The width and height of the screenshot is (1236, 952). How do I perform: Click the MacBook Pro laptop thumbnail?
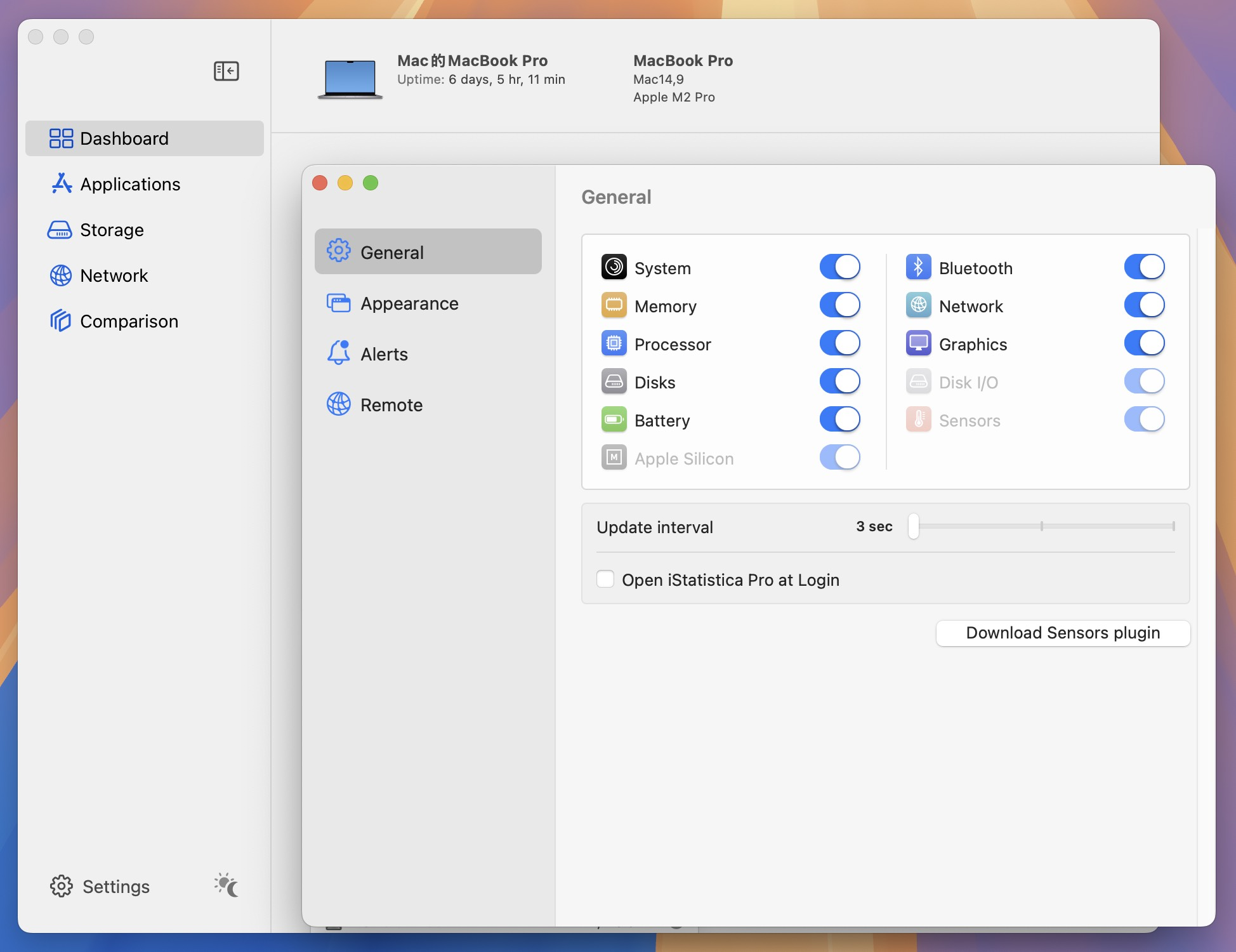click(x=350, y=79)
